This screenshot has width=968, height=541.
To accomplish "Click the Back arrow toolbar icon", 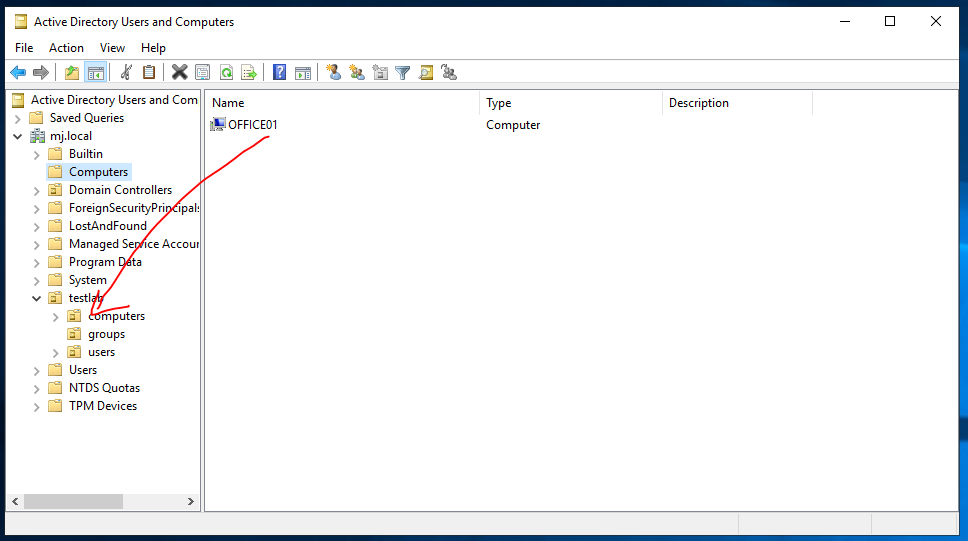I will (x=18, y=73).
